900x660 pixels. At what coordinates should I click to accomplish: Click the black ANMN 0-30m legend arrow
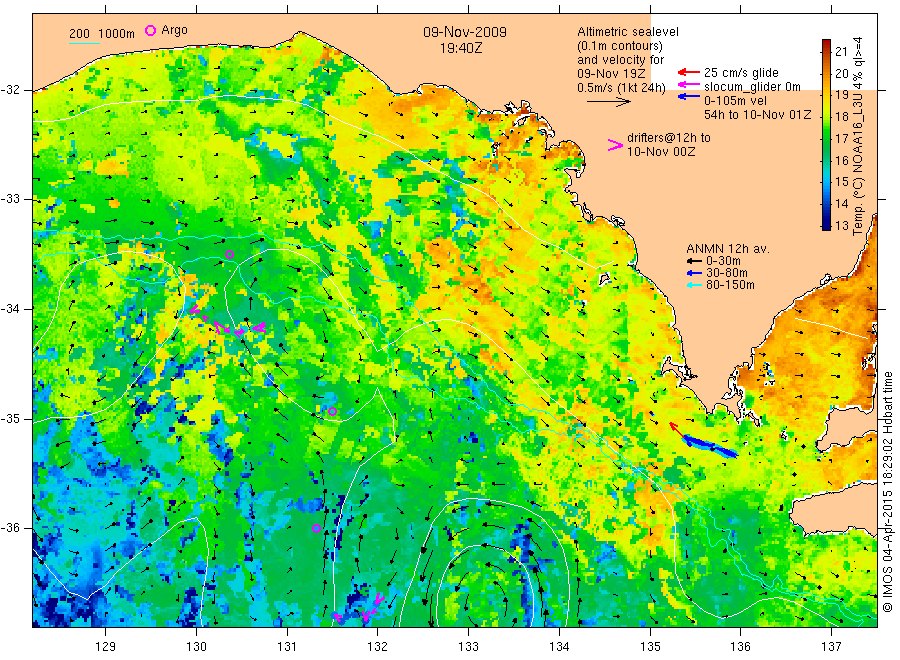coord(695,261)
